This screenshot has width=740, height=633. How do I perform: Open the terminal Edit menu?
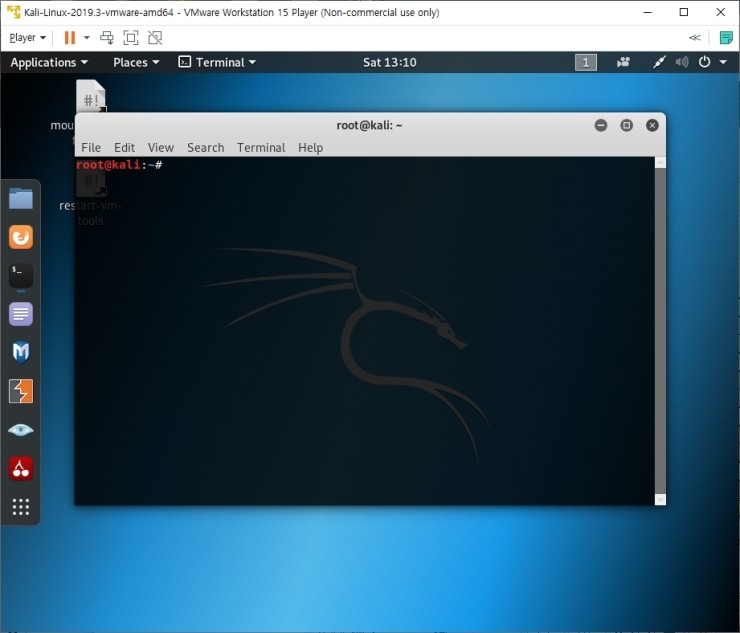pos(124,148)
